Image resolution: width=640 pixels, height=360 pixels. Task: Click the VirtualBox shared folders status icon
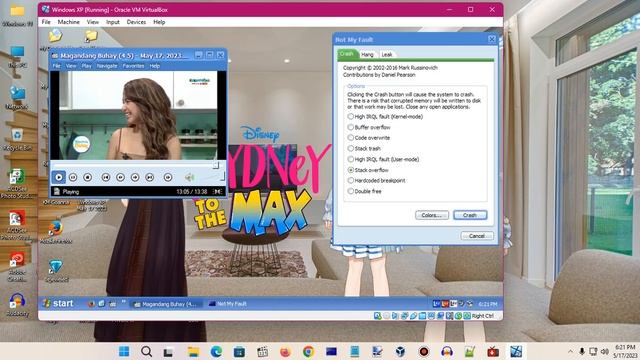(x=422, y=316)
